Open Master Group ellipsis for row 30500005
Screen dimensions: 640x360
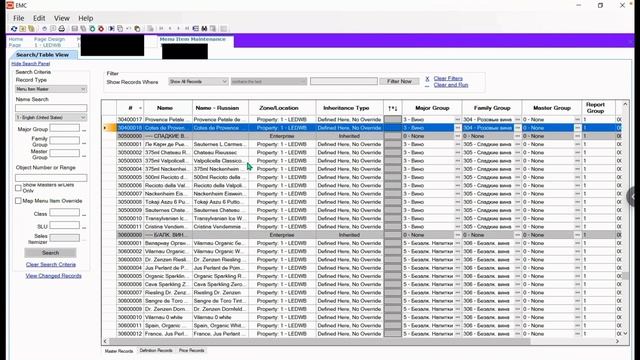pos(577,177)
